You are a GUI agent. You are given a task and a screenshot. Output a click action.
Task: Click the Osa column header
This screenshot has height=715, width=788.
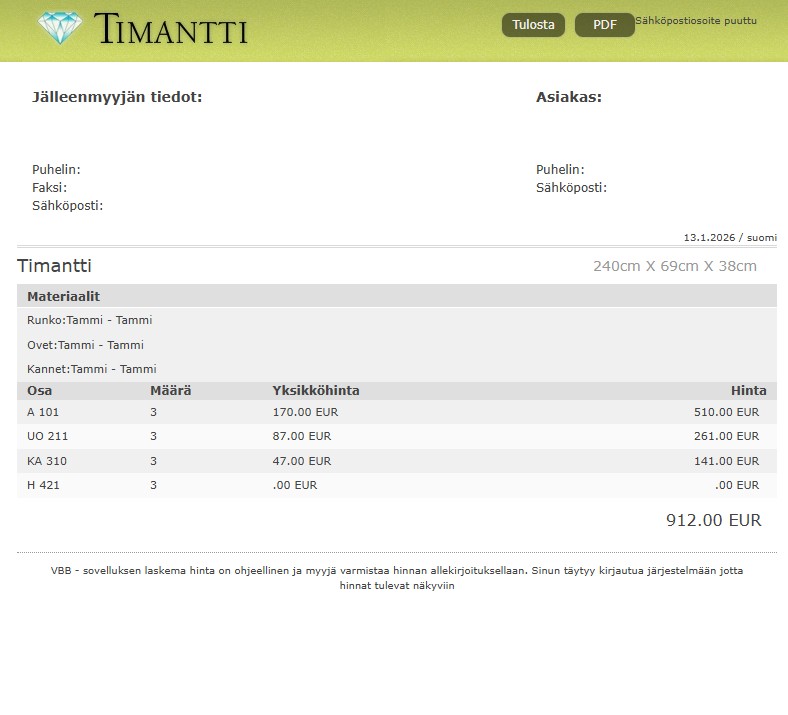39,391
